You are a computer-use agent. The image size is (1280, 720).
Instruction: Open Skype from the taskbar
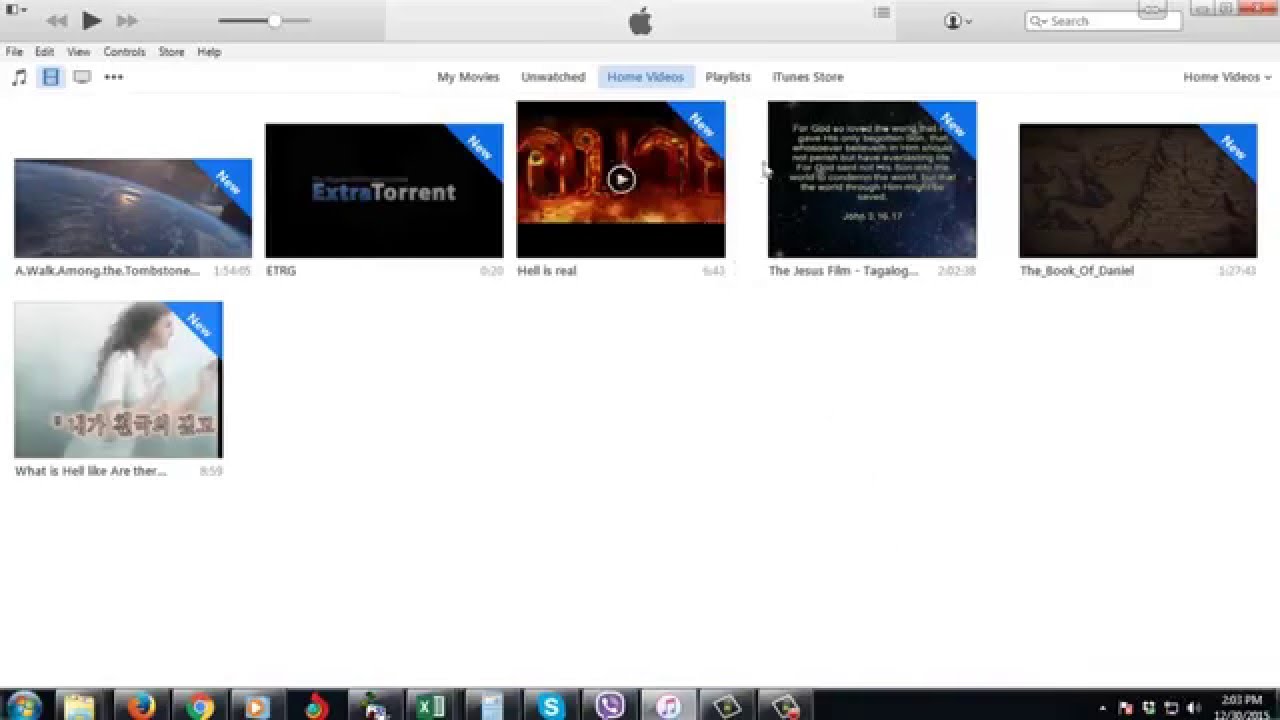click(x=550, y=706)
